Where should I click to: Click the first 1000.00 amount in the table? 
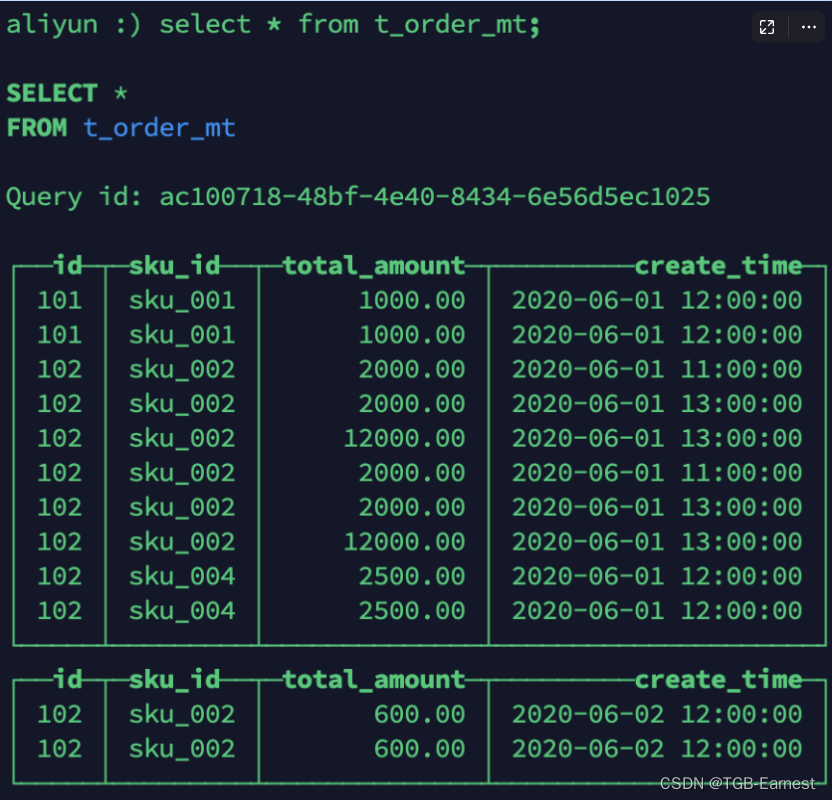coord(412,300)
